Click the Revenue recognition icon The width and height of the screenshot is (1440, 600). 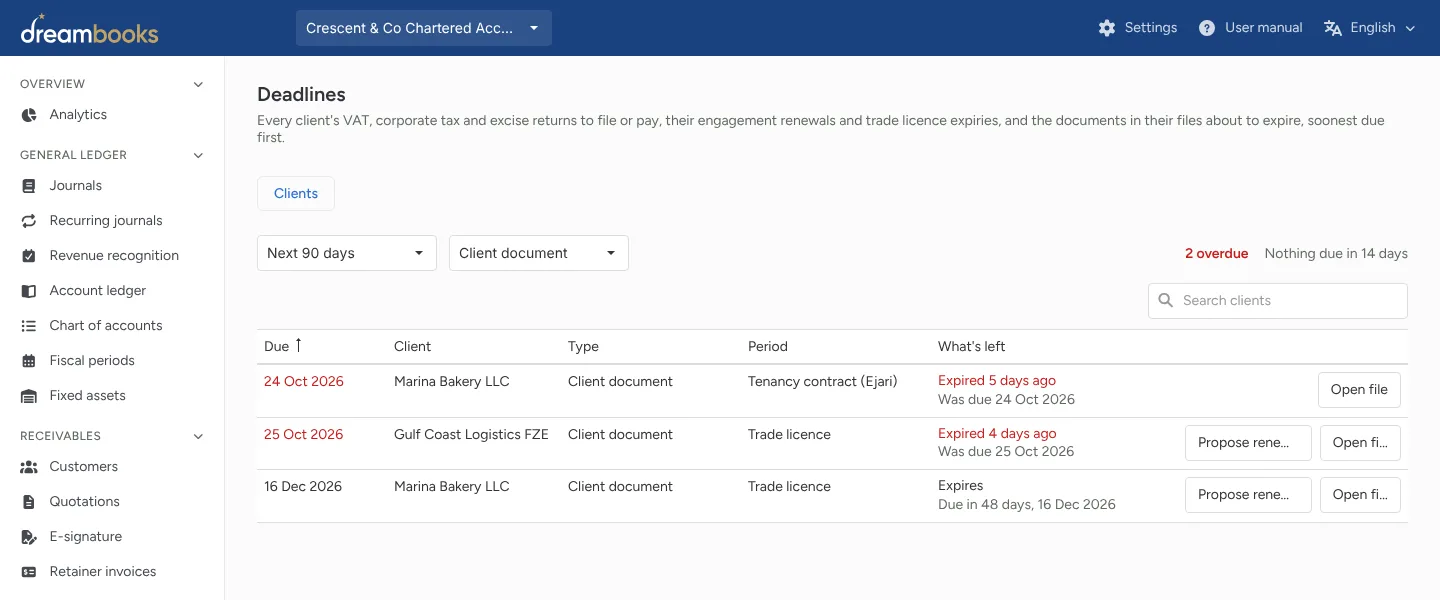coord(29,256)
